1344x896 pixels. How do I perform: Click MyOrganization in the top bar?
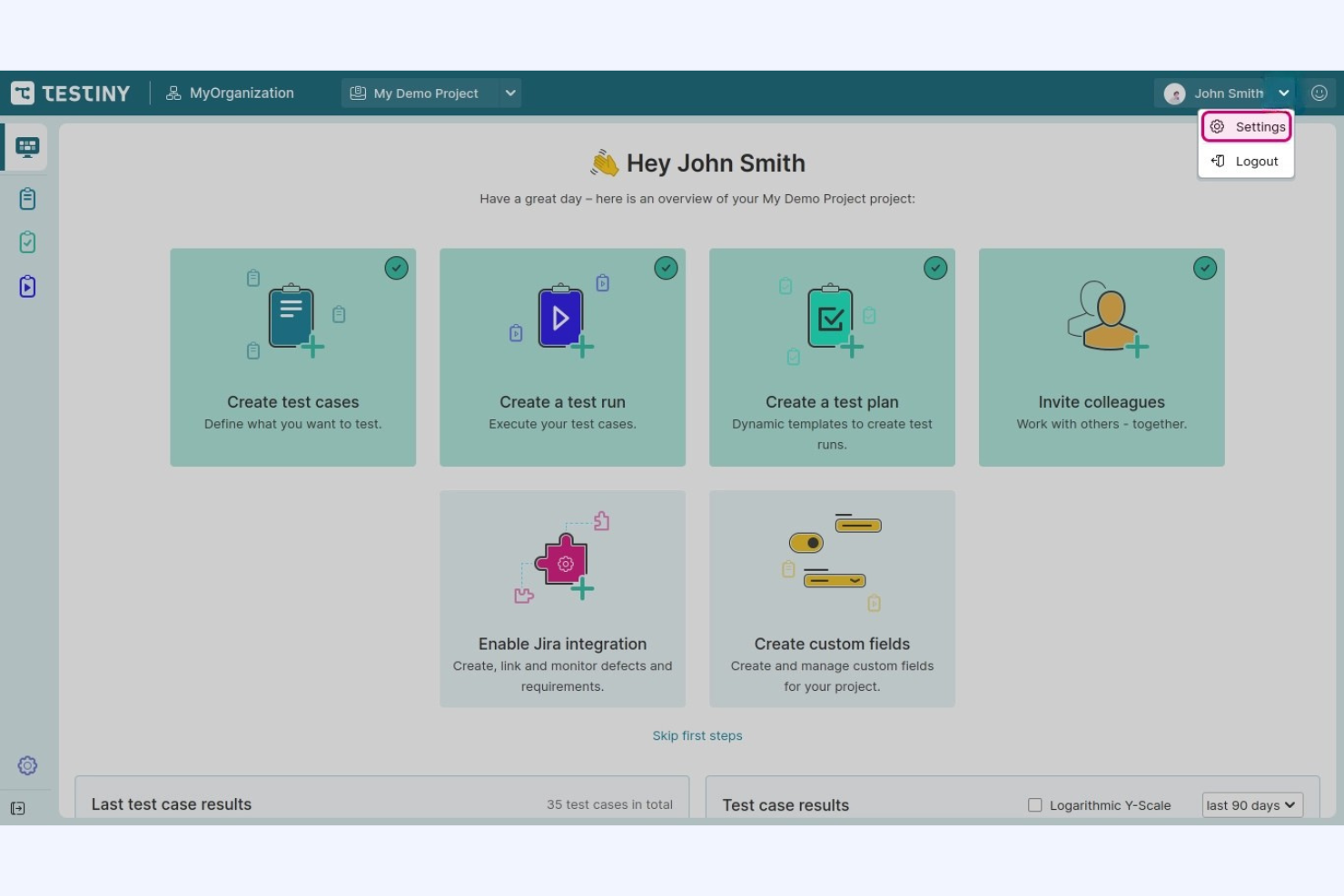point(230,92)
